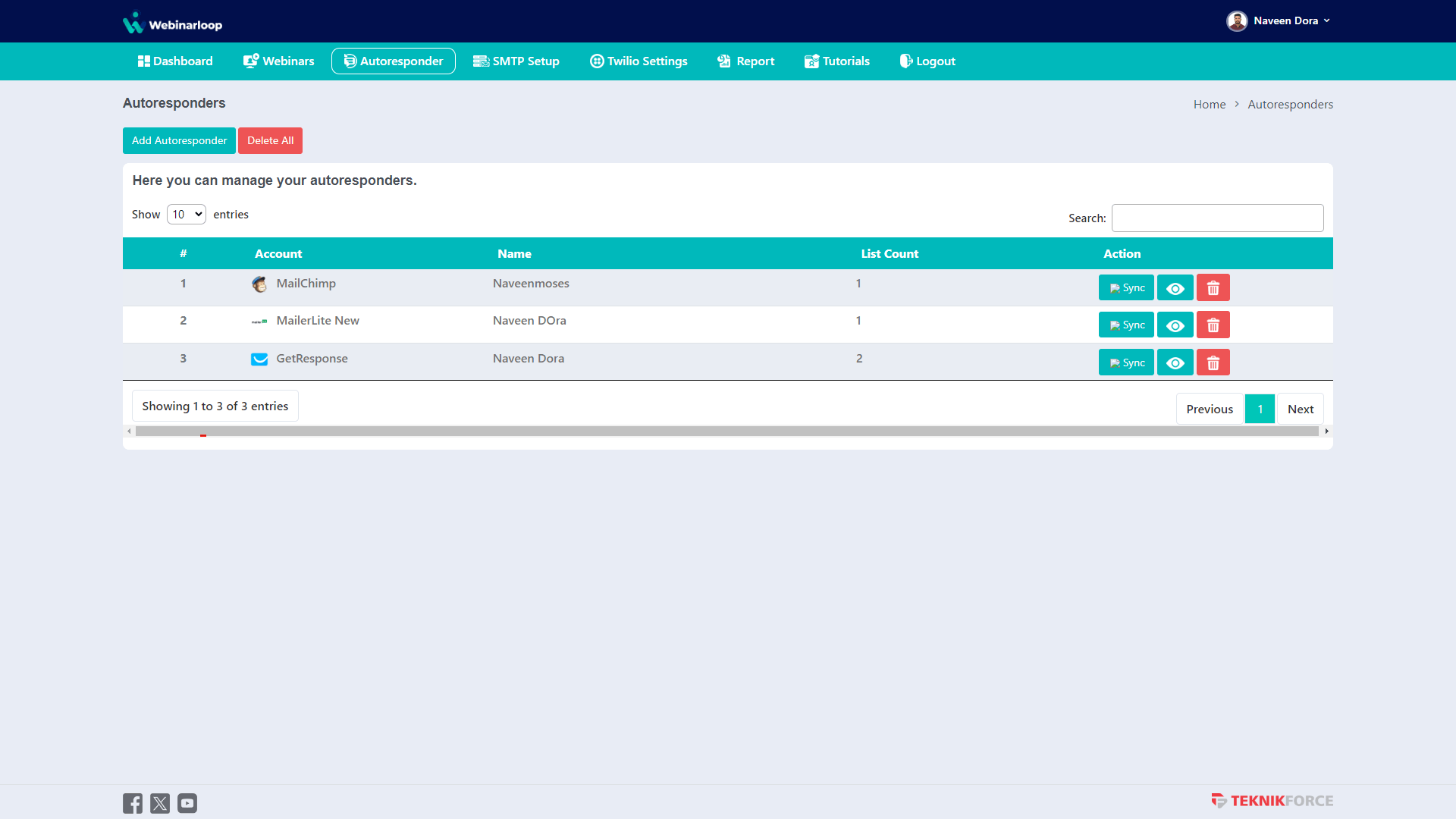View MailChimp details with eye icon
The image size is (1456, 819).
[x=1175, y=288]
